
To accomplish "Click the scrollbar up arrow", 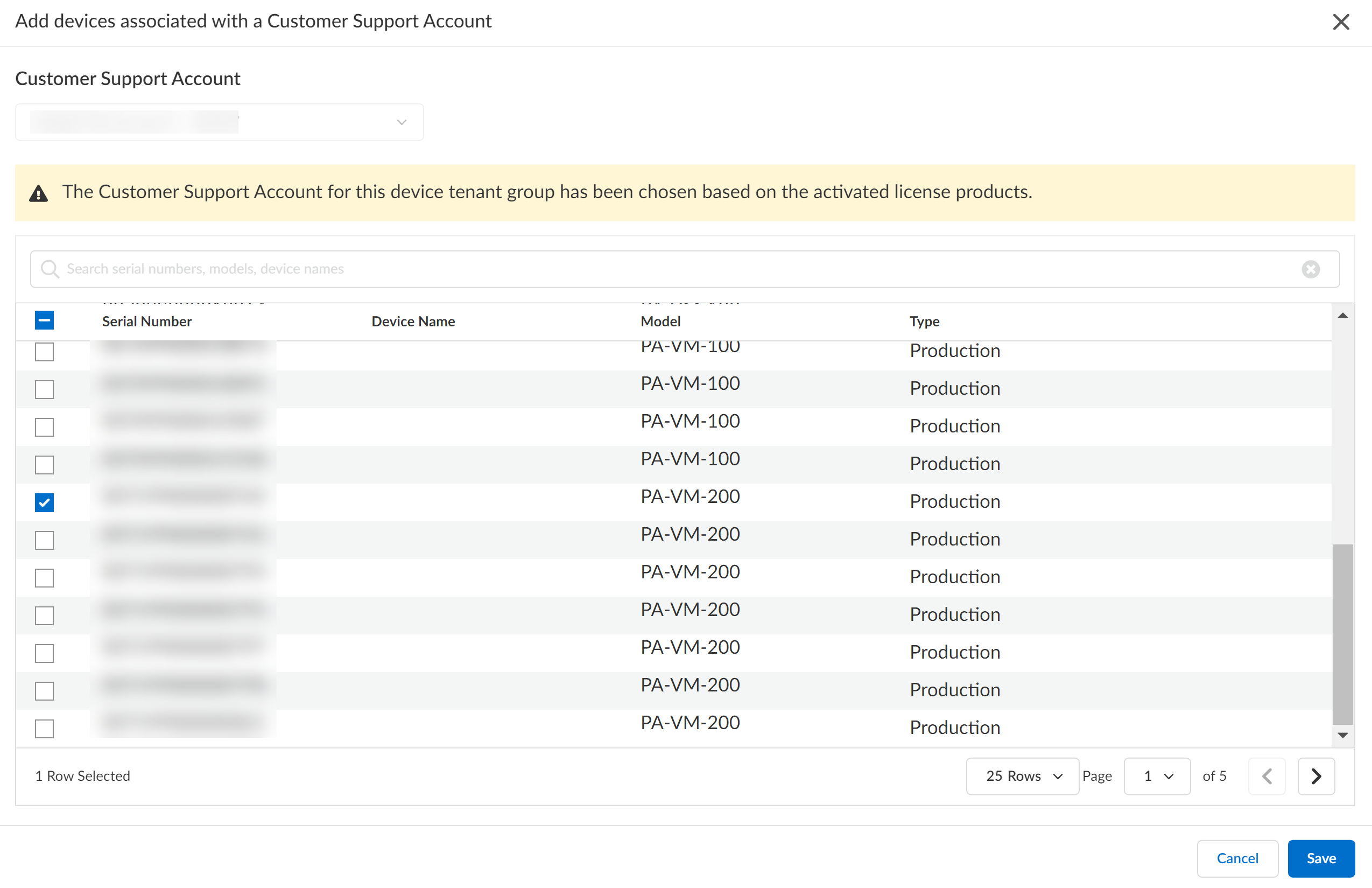I will point(1342,316).
